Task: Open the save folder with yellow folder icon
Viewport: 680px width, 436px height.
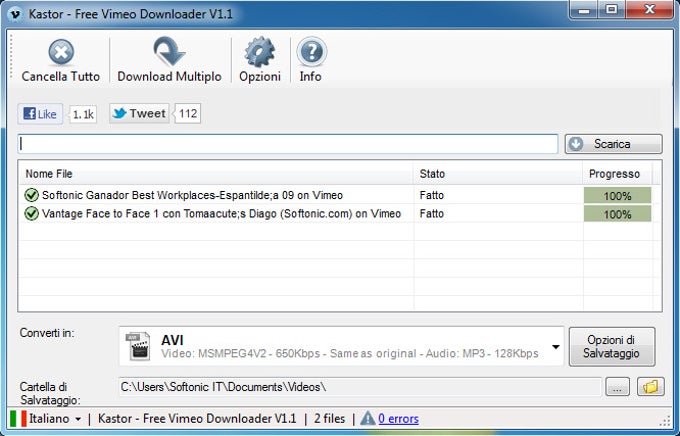Action: 651,387
